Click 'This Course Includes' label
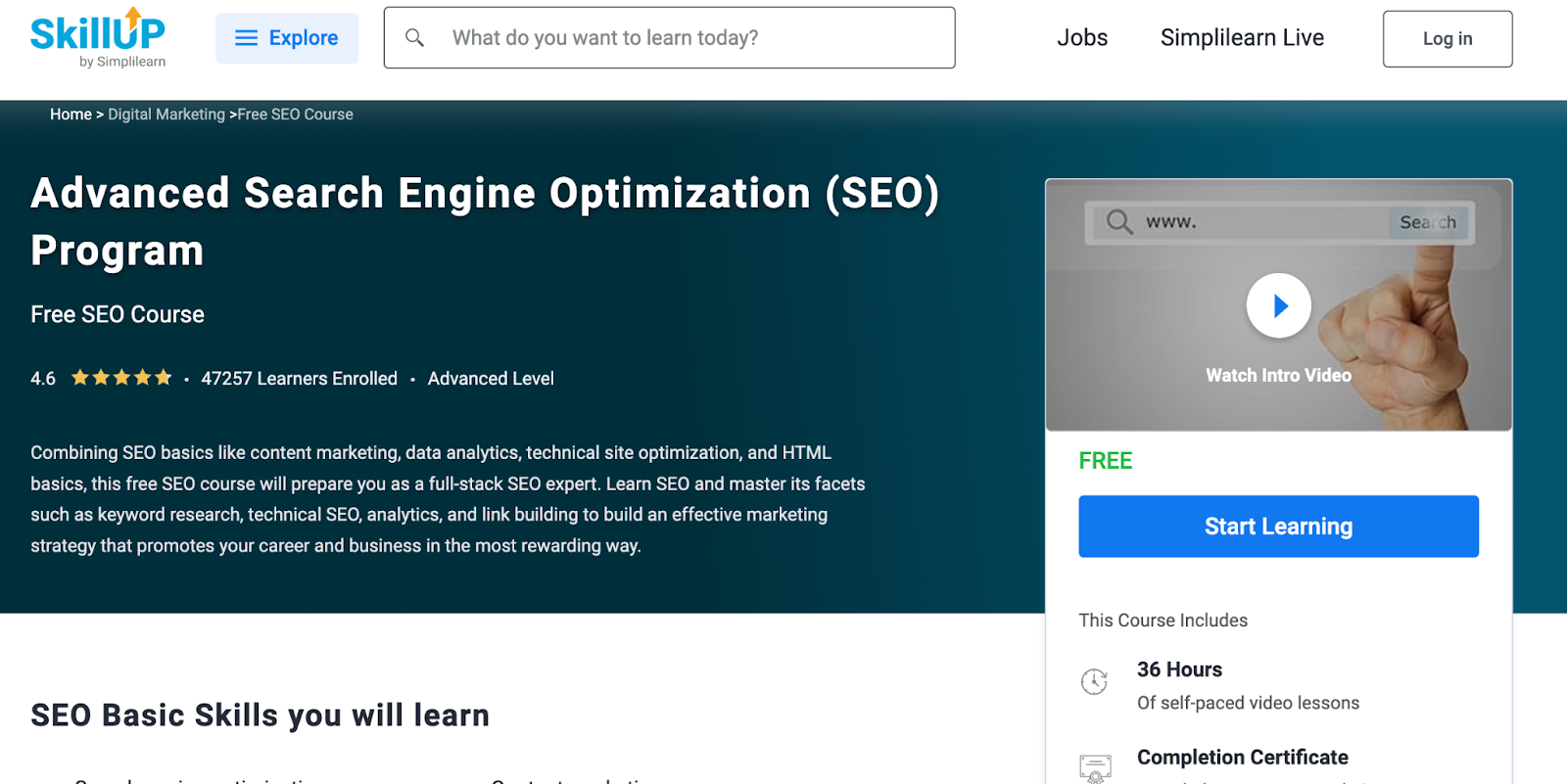The image size is (1567, 784). coord(1163,621)
